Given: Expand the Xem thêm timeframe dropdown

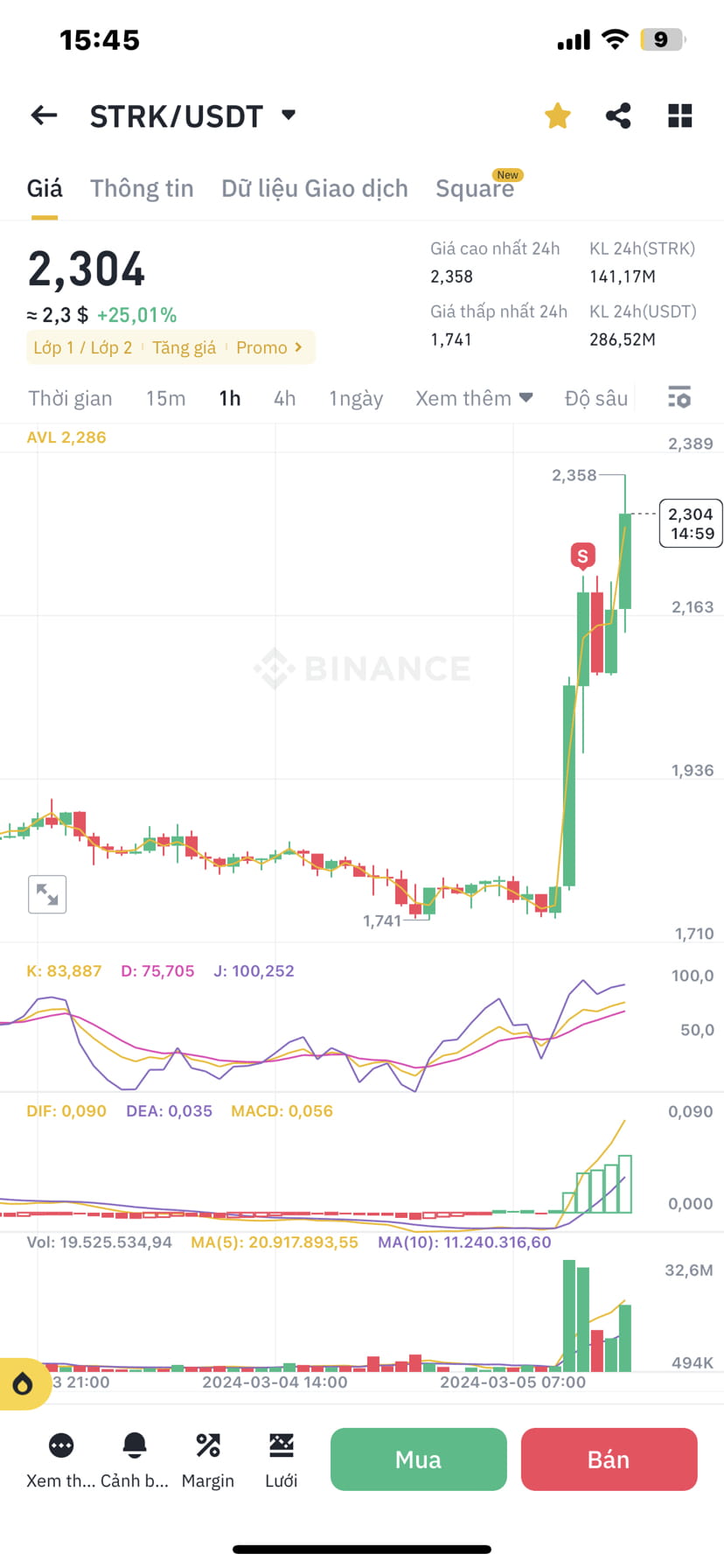Looking at the screenshot, I should 474,398.
